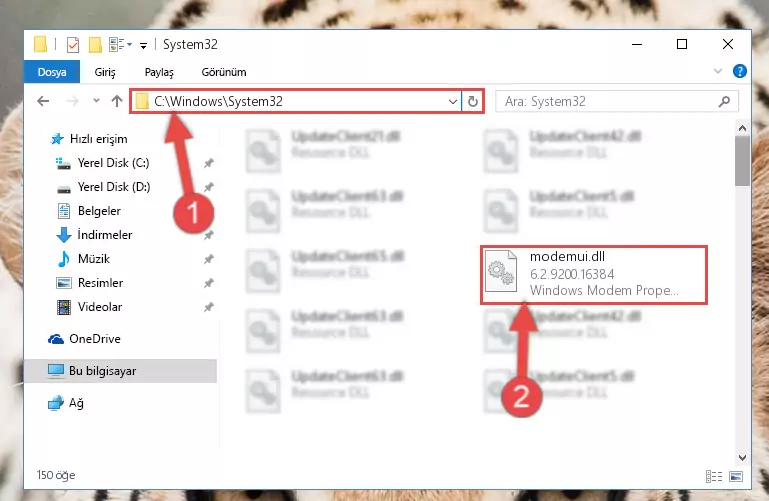The image size is (769, 501).
Task: Click inside the Ara: System32 search box
Action: tap(610, 101)
